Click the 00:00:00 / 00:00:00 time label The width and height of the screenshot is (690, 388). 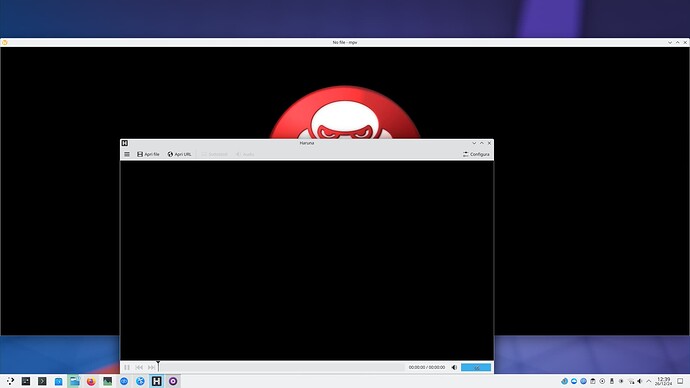coord(426,367)
